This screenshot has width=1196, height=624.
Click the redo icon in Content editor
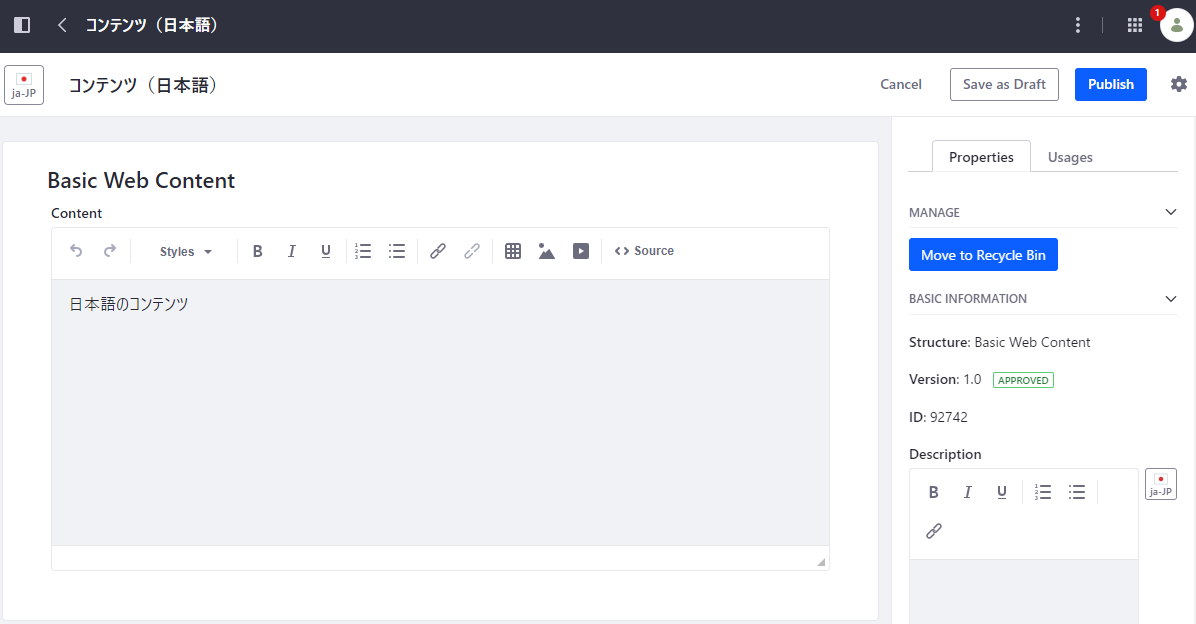pyautogui.click(x=110, y=251)
